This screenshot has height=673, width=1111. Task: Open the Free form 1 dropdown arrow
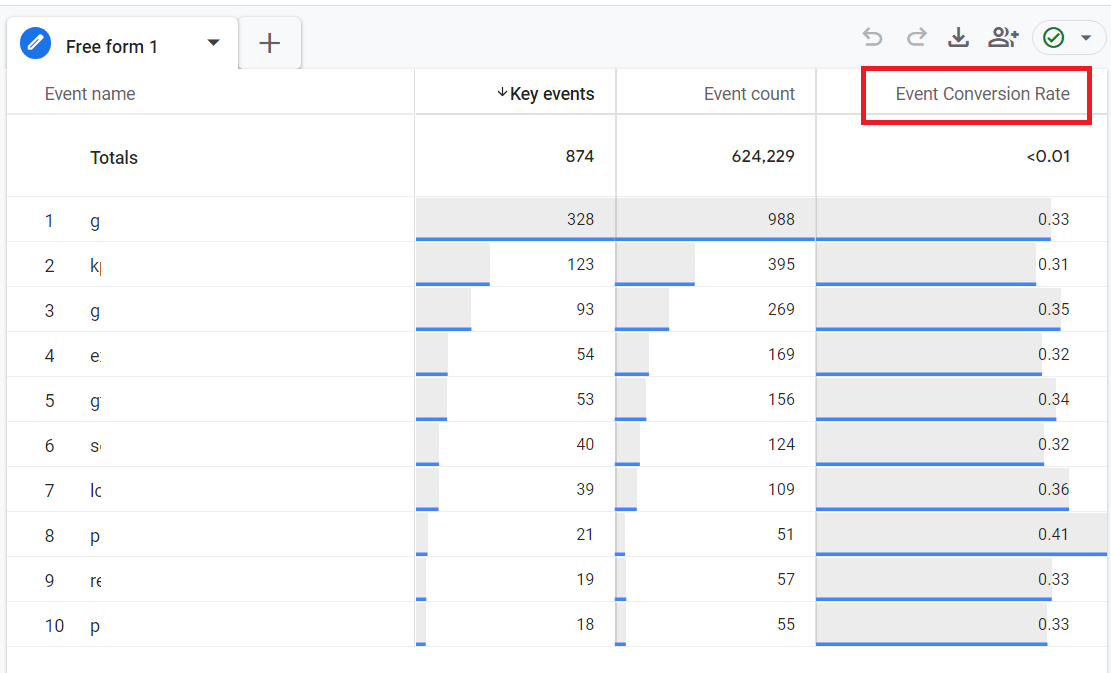[x=212, y=43]
